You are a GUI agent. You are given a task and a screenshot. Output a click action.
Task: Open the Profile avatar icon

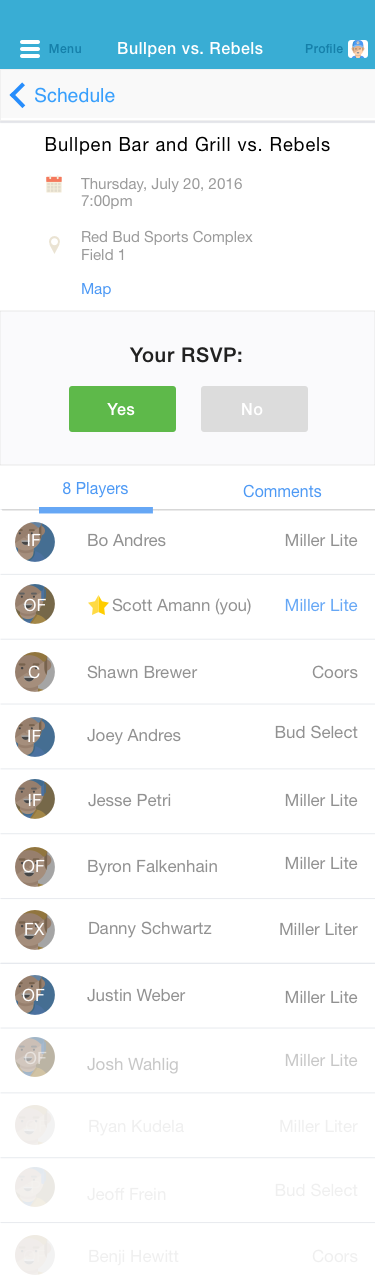[357, 49]
